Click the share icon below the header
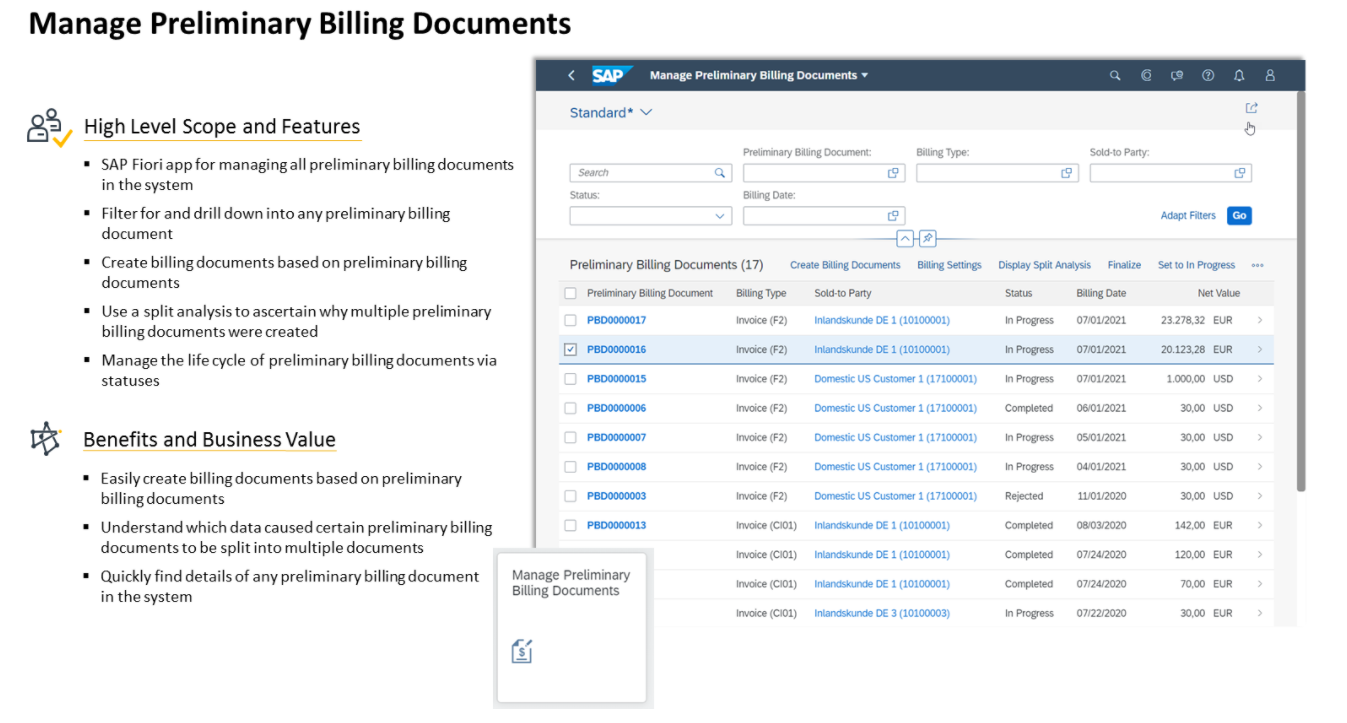The height and width of the screenshot is (723, 1347). [1251, 108]
